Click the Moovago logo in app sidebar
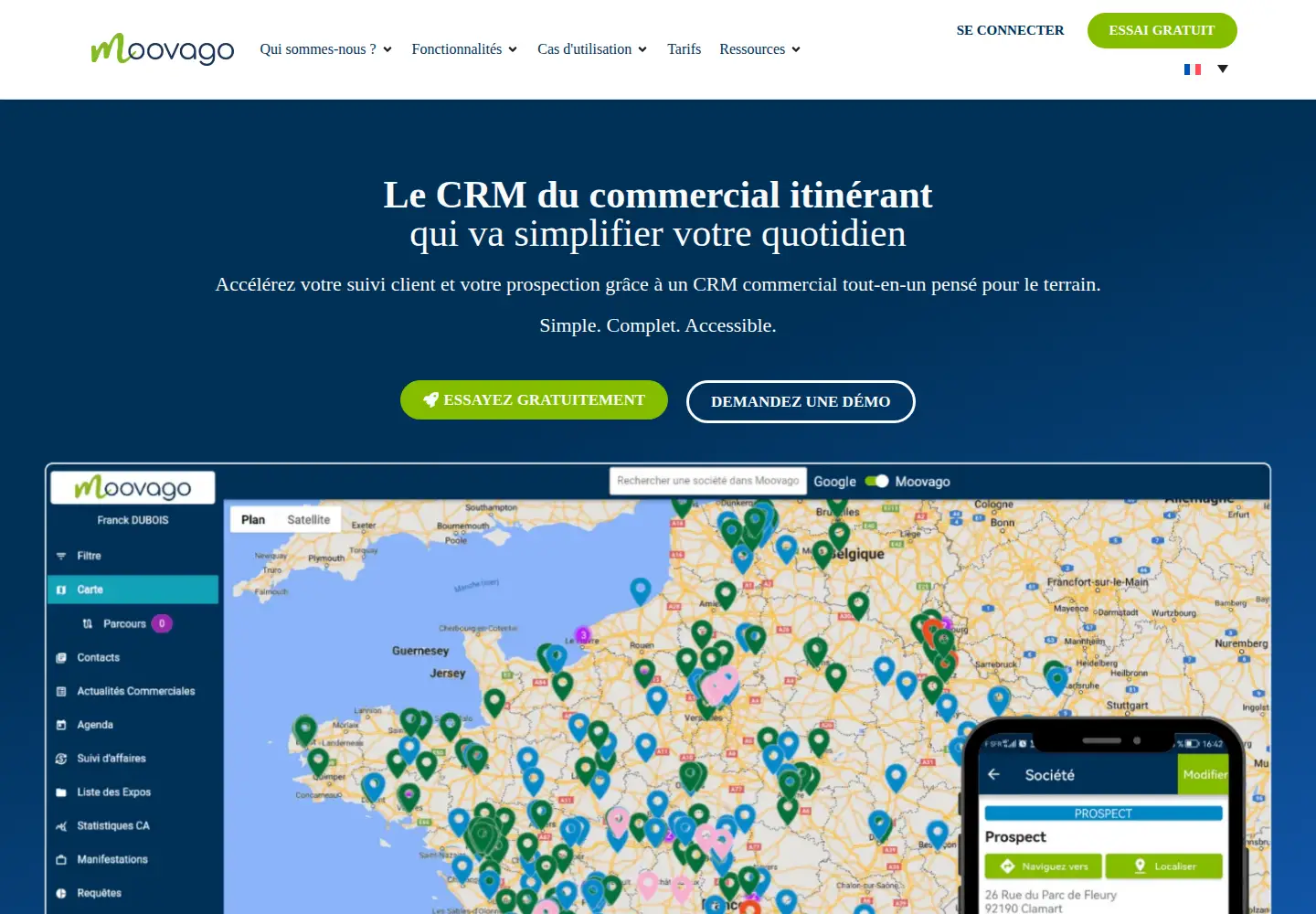This screenshot has width=1316, height=914. (133, 488)
